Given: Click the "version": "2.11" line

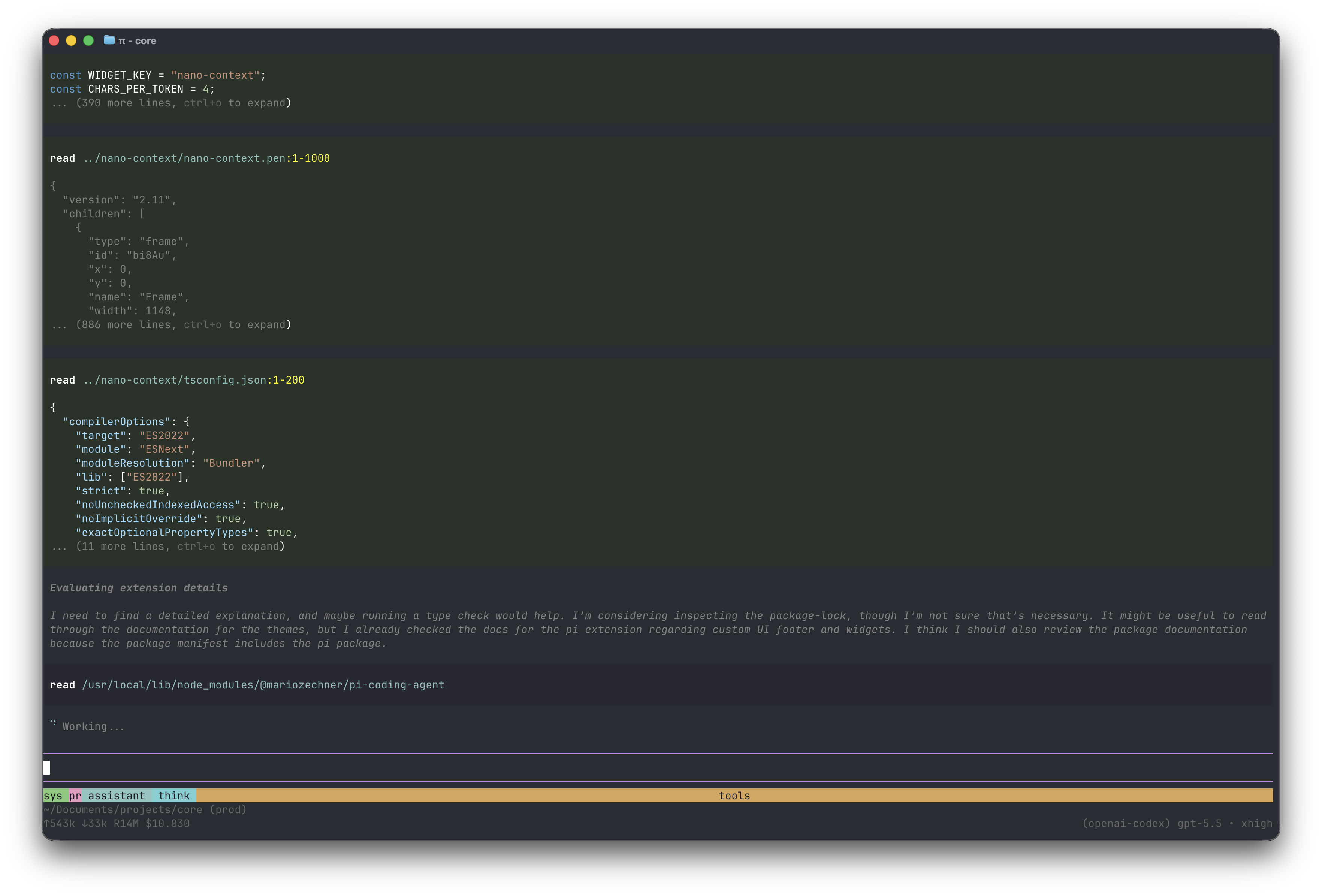Looking at the screenshot, I should pyautogui.click(x=120, y=200).
